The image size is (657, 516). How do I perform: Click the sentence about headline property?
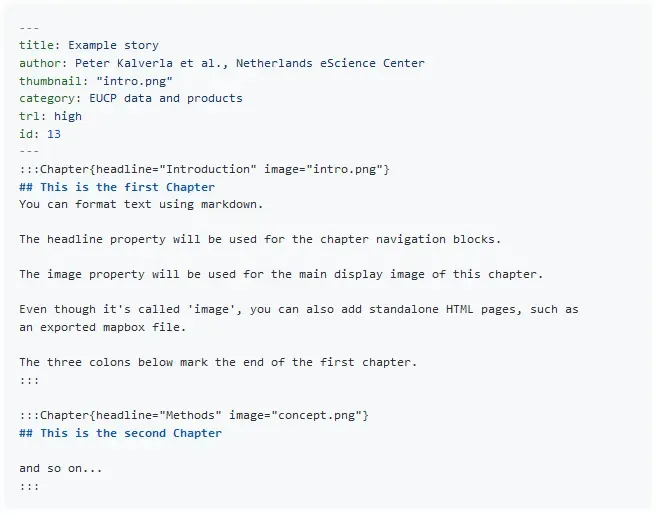click(x=260, y=239)
